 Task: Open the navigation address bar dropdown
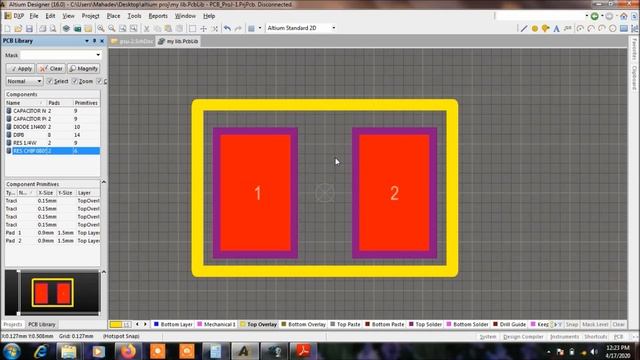(587, 16)
